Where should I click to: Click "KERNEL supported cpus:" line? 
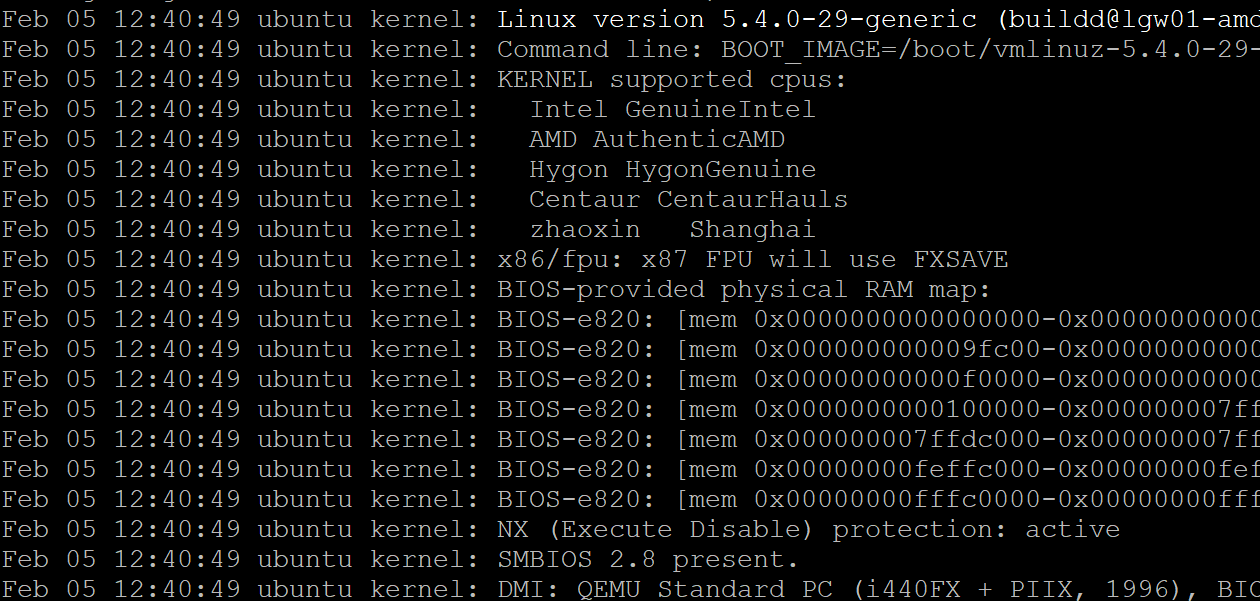point(671,79)
